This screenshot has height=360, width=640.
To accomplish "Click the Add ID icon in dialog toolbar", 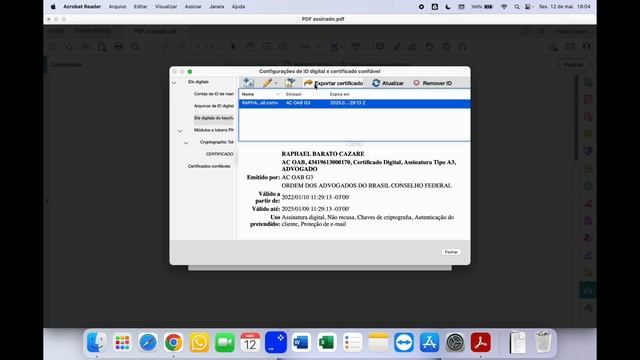I will (x=248, y=83).
